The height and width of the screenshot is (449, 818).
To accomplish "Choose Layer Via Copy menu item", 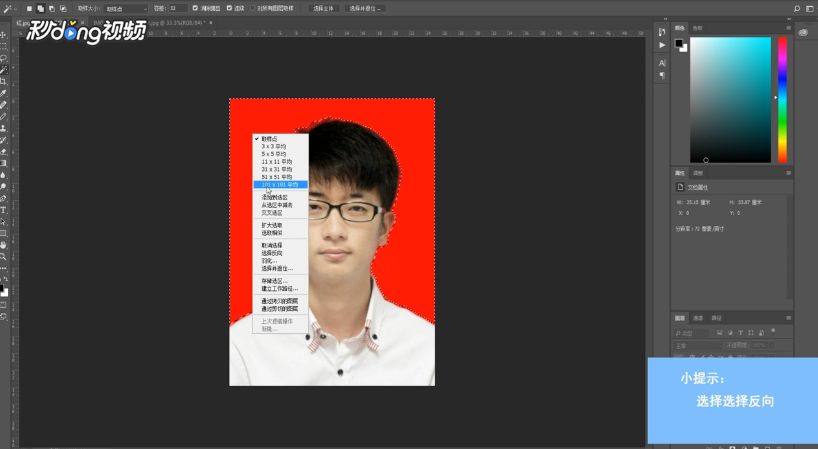I will (x=280, y=301).
